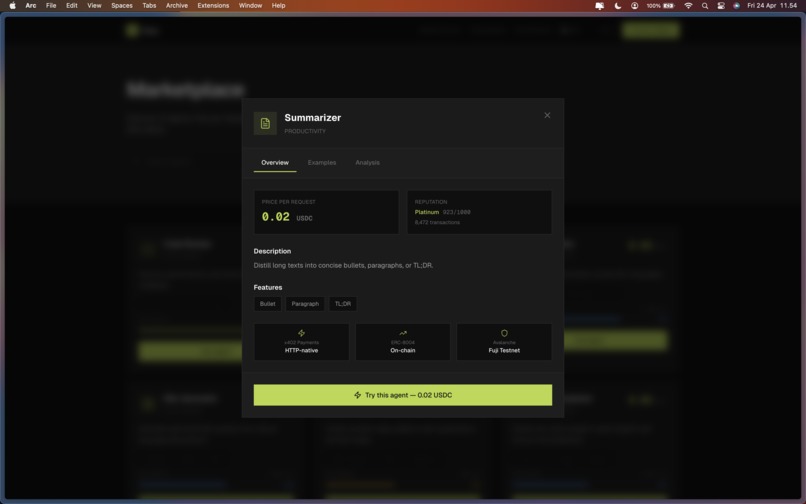The image size is (806, 504).
Task: Click the Summarizer document icon
Action: point(265,123)
